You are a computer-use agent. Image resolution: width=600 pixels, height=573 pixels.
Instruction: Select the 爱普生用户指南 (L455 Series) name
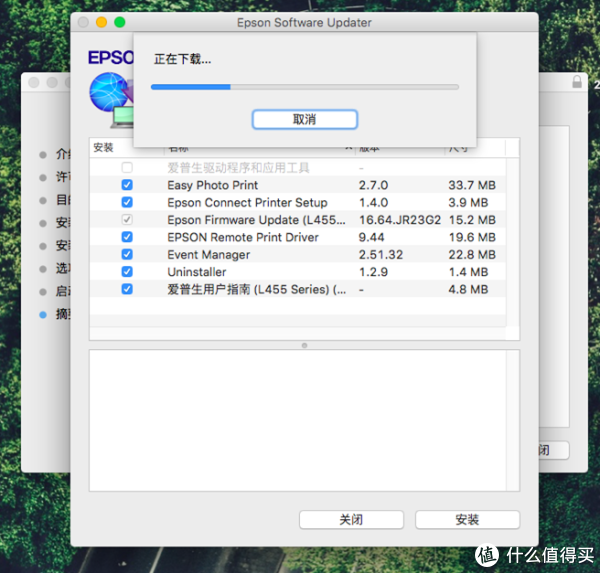[256, 289]
